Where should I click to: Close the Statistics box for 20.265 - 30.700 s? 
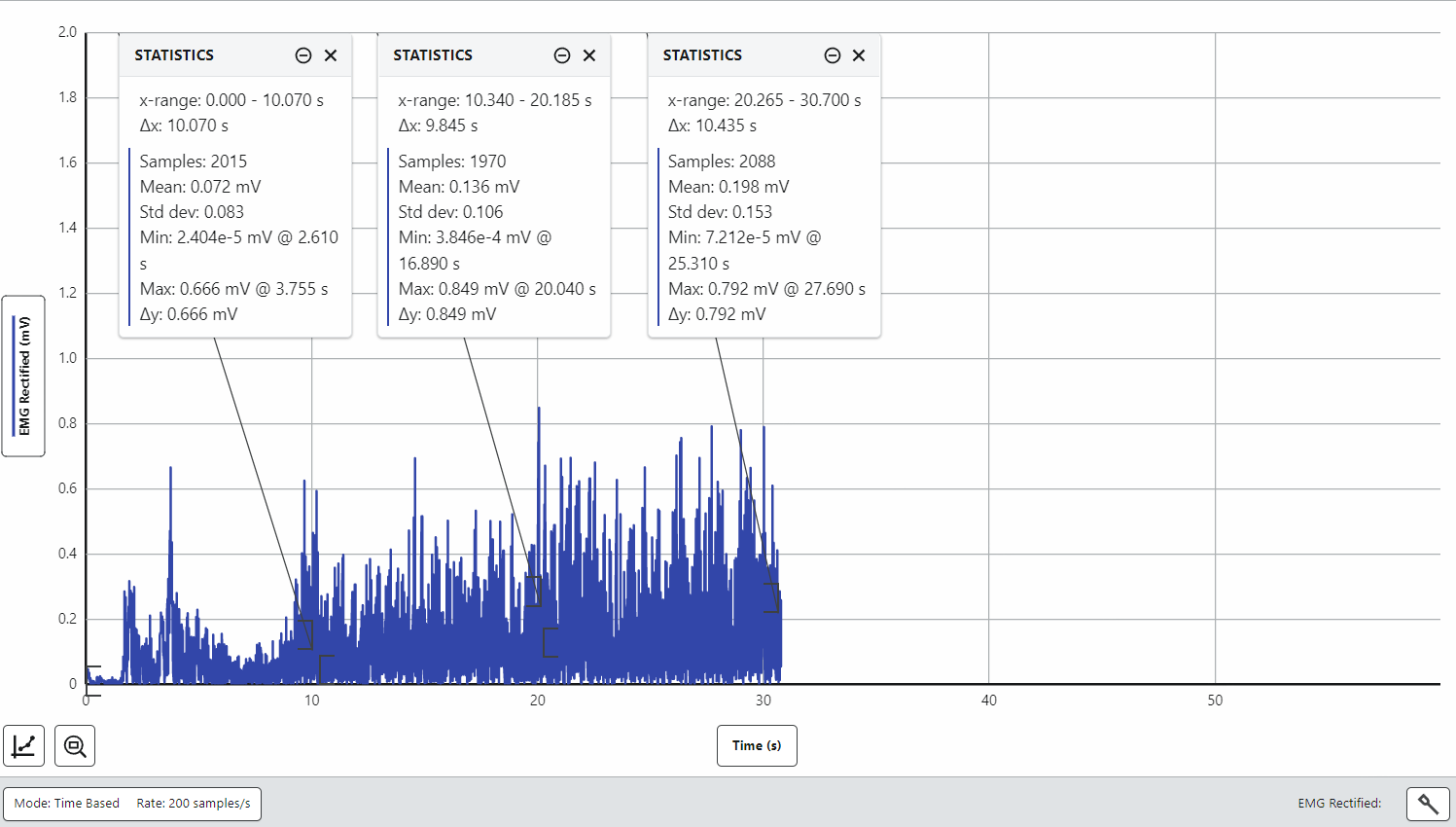pos(859,55)
